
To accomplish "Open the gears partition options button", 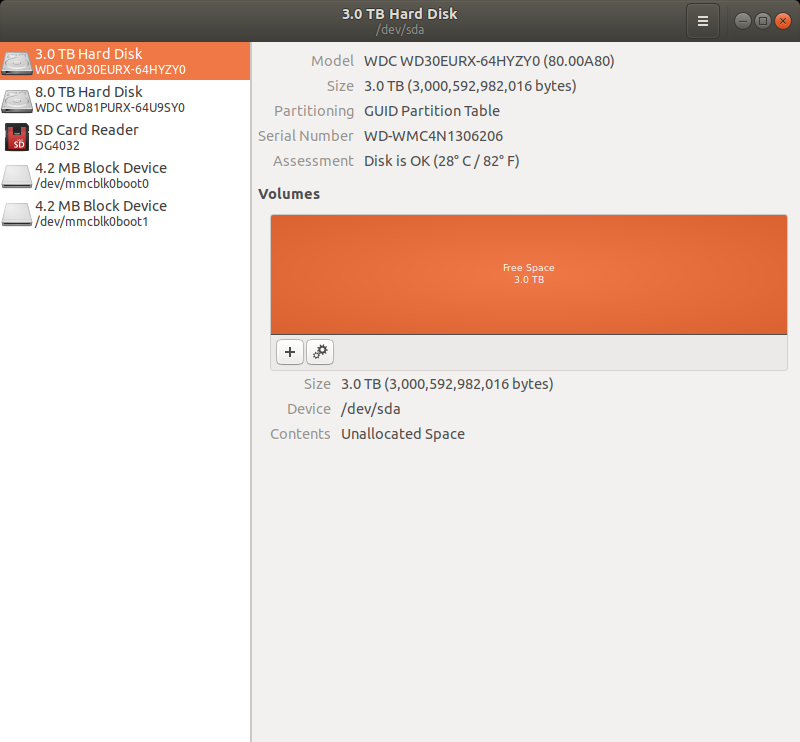I will click(320, 352).
